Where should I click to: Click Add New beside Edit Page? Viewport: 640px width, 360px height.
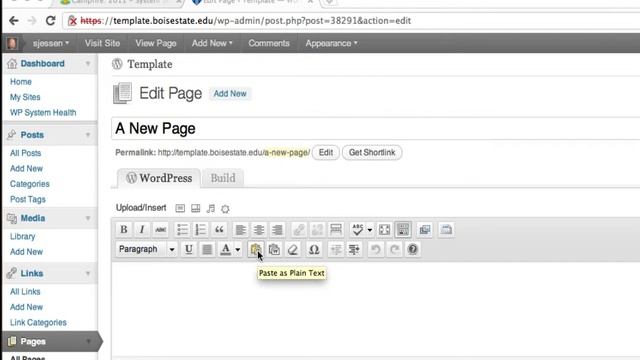click(230, 93)
